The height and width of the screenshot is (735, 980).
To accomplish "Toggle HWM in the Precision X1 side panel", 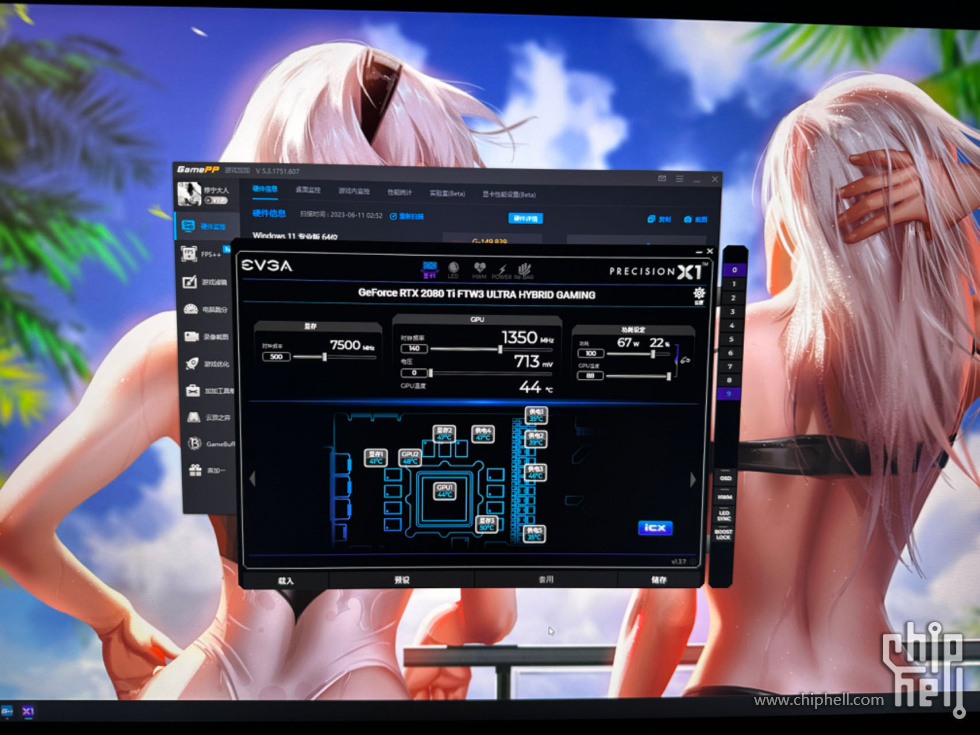I will (724, 497).
